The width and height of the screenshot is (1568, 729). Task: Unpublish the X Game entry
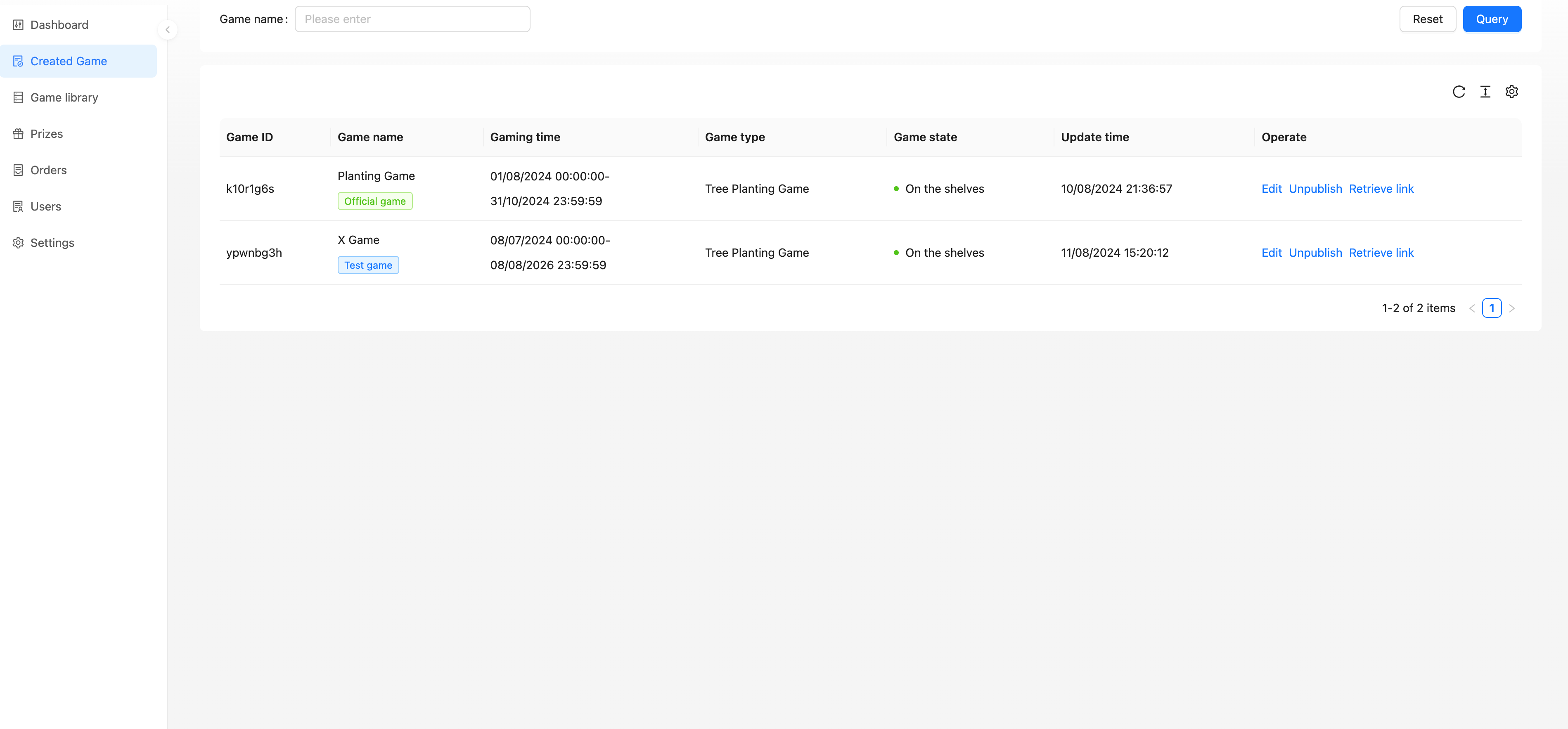pyautogui.click(x=1315, y=253)
